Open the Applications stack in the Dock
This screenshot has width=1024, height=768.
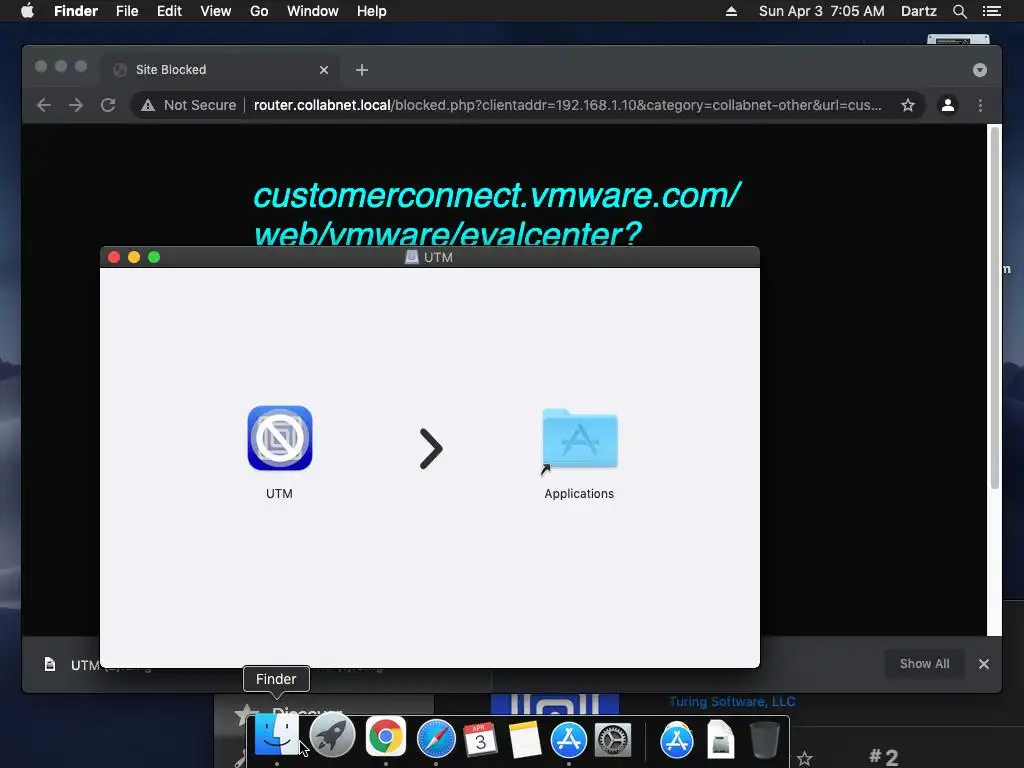pos(676,739)
